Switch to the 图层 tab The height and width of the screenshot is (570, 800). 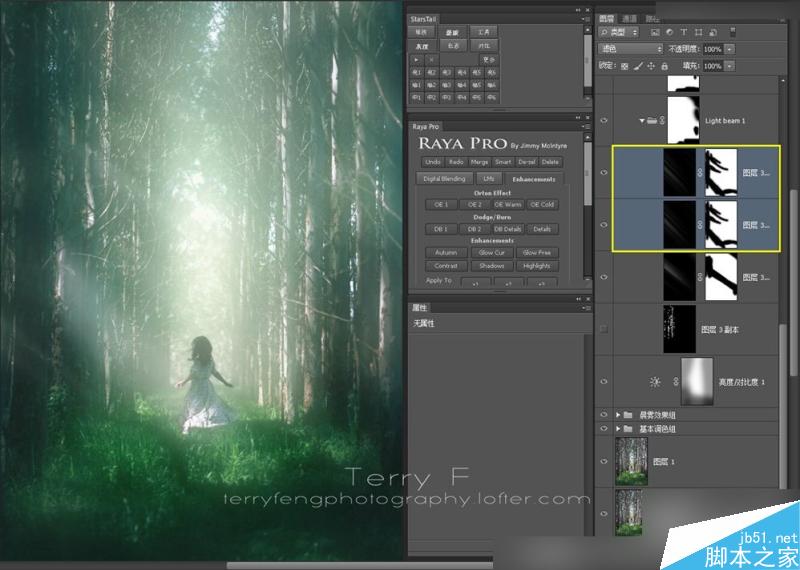(607, 18)
